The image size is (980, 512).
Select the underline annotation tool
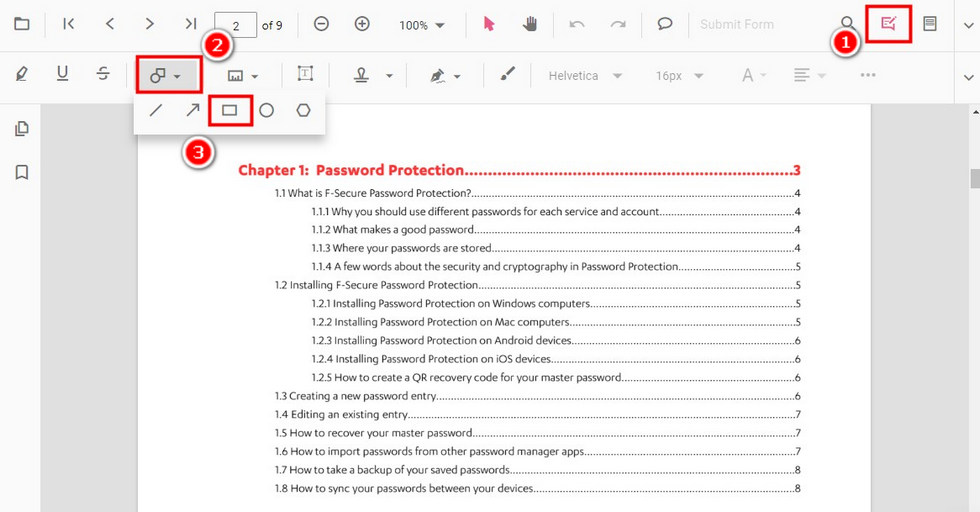62,74
